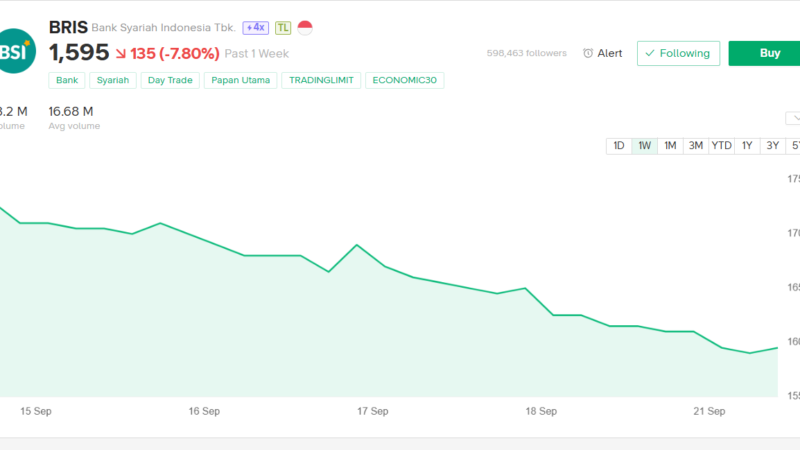
Task: Select the 1Y timeframe tab
Action: [747, 146]
